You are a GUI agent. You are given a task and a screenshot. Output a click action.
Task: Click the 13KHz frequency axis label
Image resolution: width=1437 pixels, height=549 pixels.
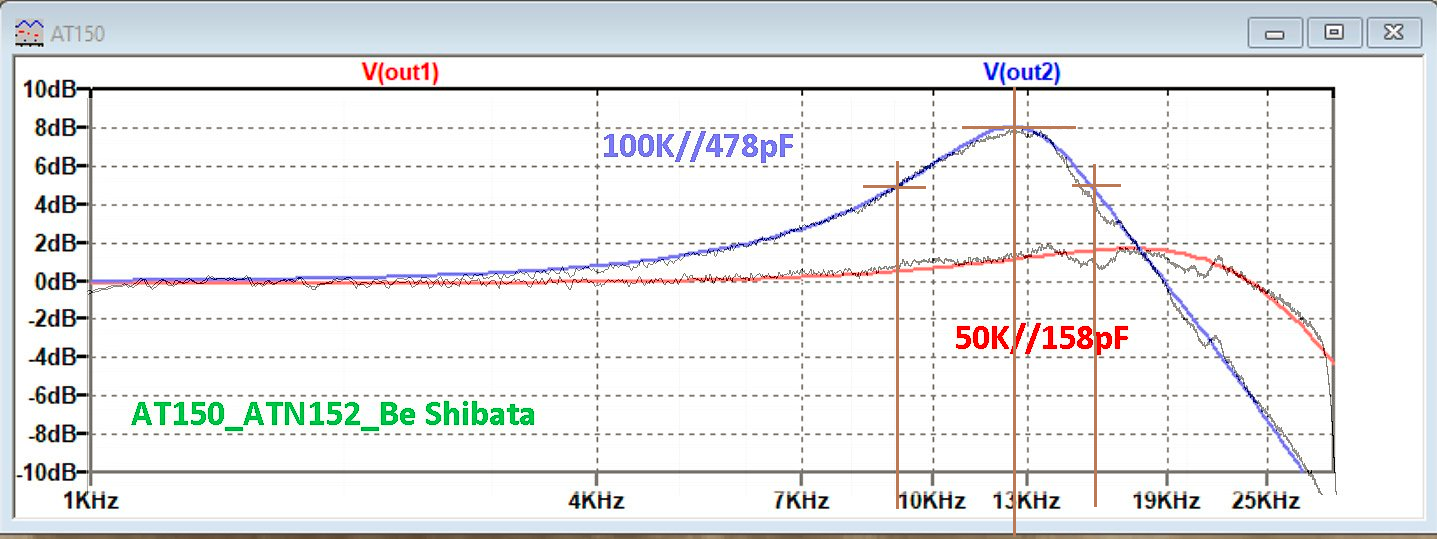point(1027,500)
